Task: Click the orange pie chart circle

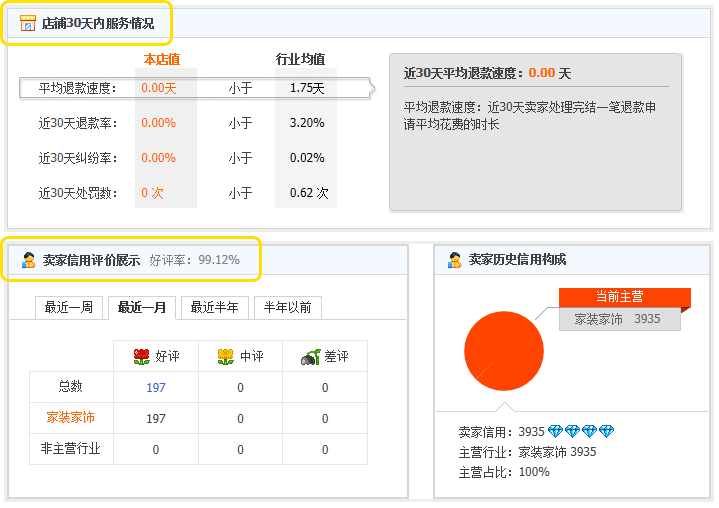Action: coord(503,352)
